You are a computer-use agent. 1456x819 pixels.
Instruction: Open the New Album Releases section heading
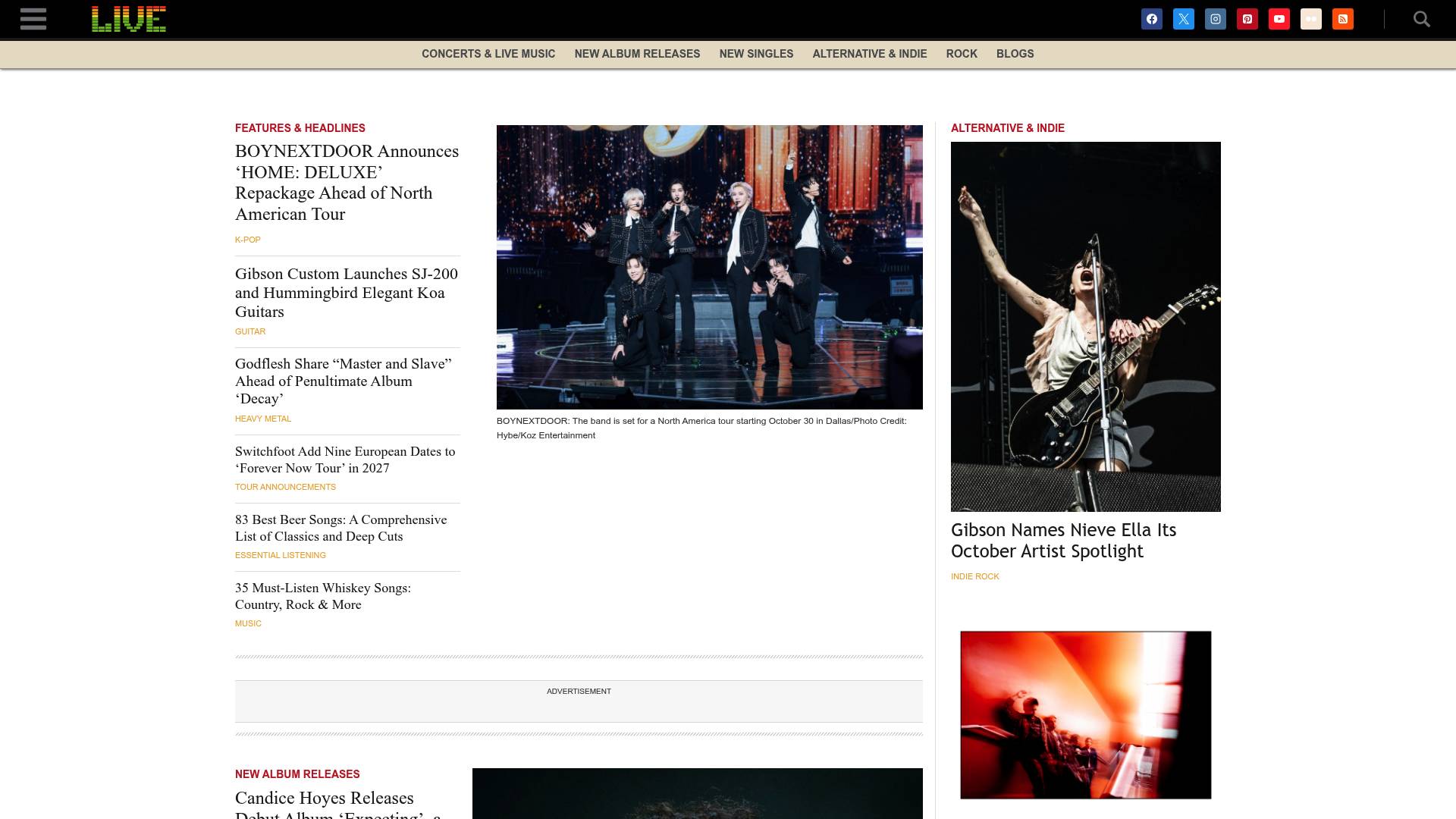click(x=297, y=774)
